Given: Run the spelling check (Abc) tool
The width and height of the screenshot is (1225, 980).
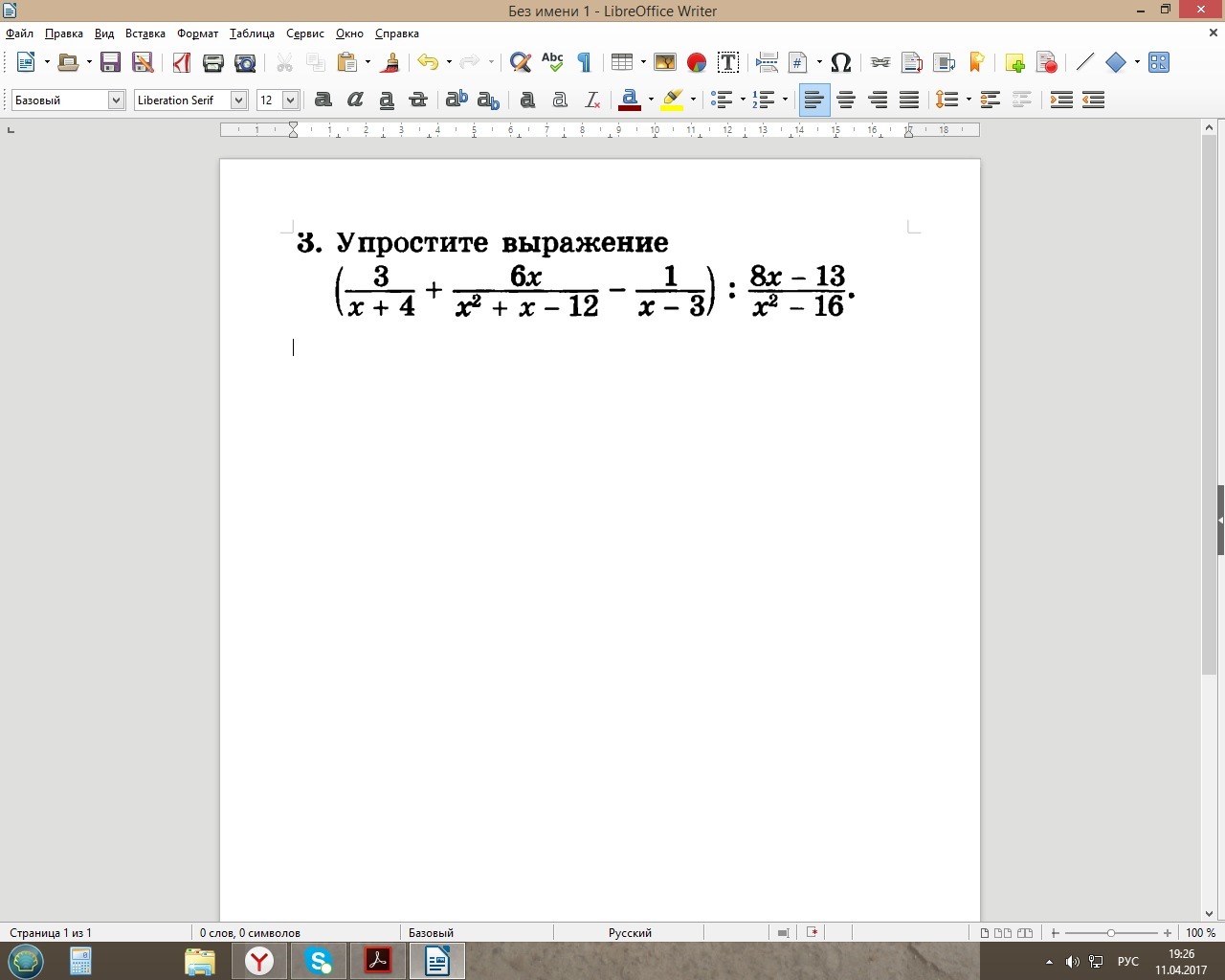Looking at the screenshot, I should click(552, 63).
